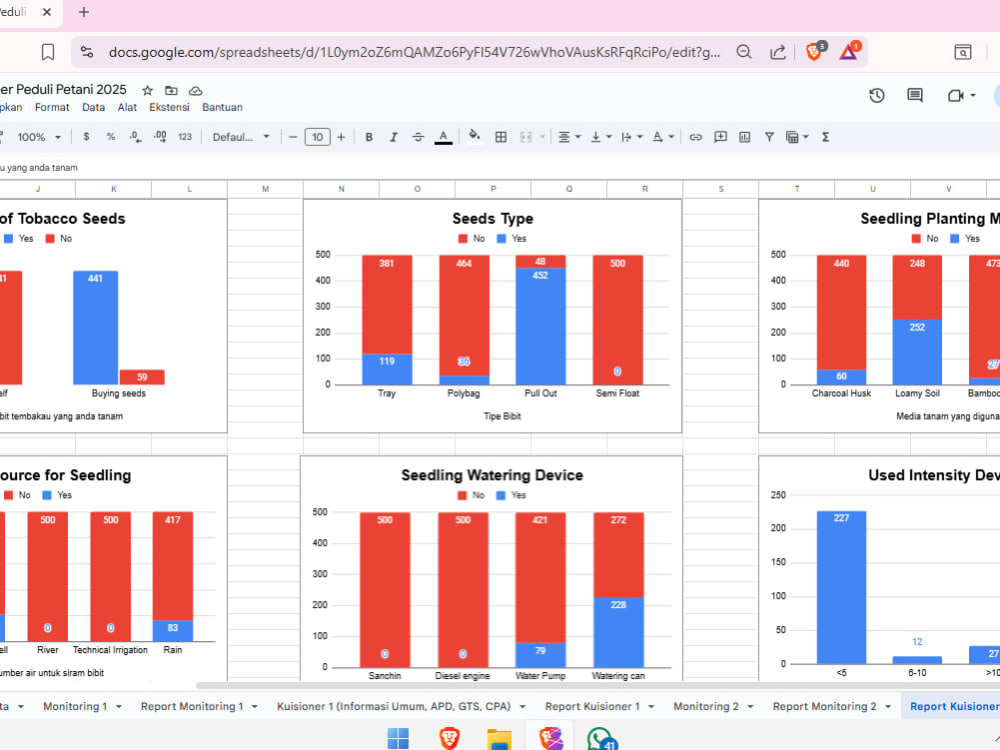
Task: Open the Ekstensi menu
Action: [169, 107]
